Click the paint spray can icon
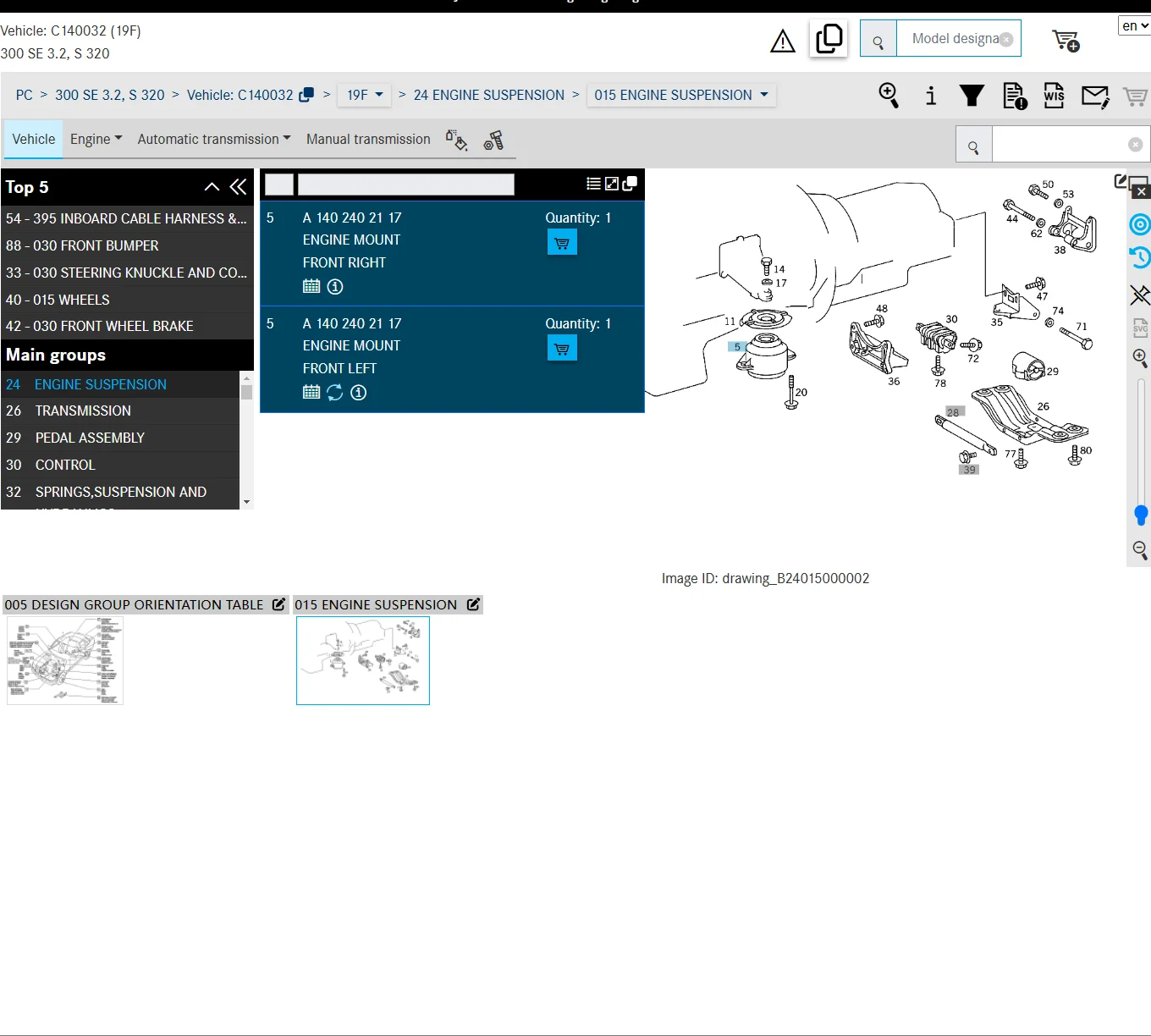Image resolution: width=1151 pixels, height=1036 pixels. (456, 140)
